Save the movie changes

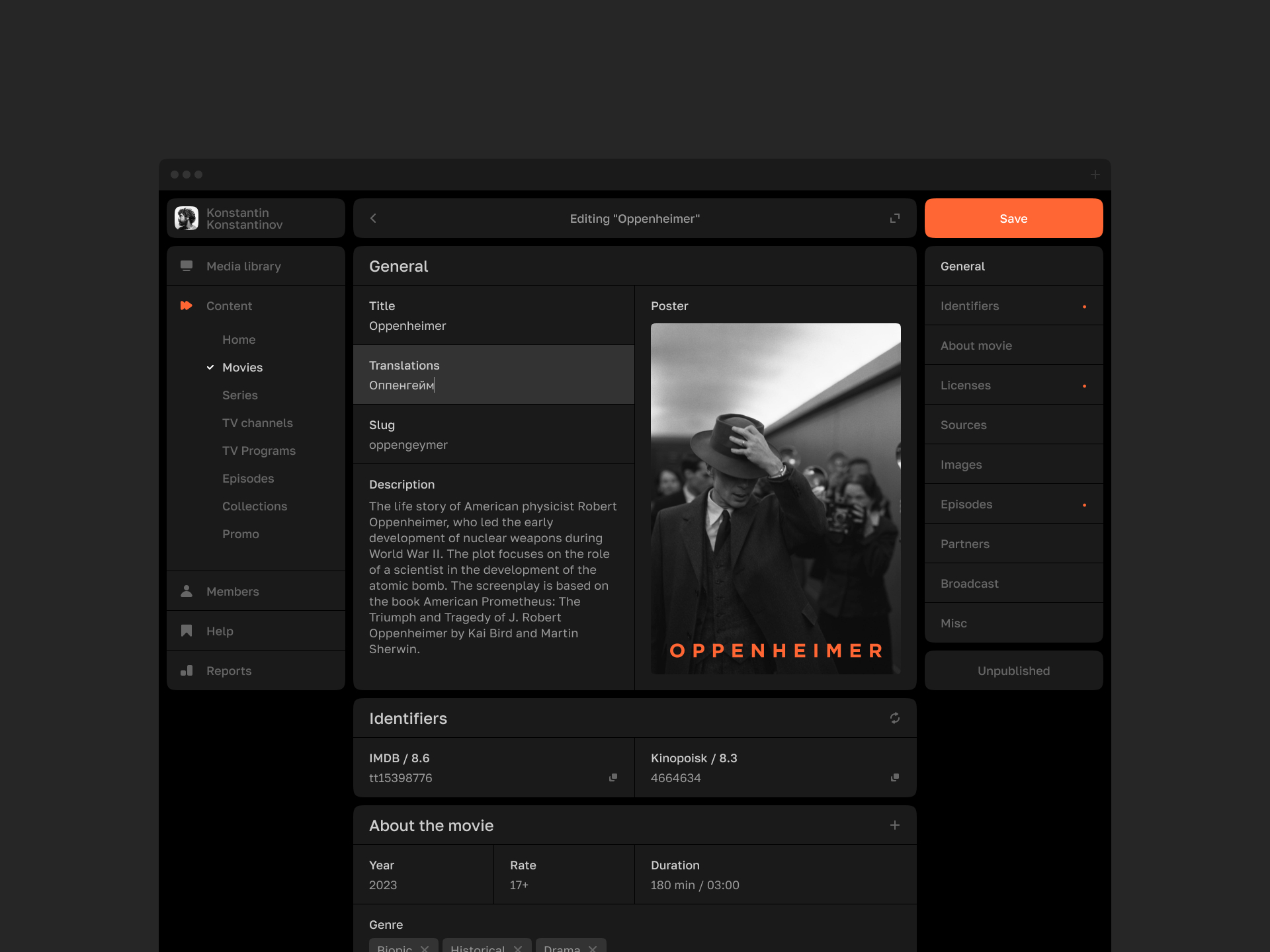click(x=1014, y=218)
